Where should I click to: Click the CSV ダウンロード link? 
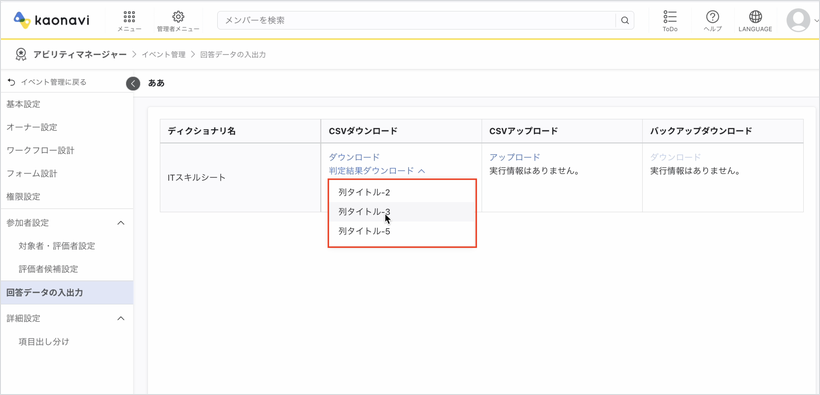[354, 157]
